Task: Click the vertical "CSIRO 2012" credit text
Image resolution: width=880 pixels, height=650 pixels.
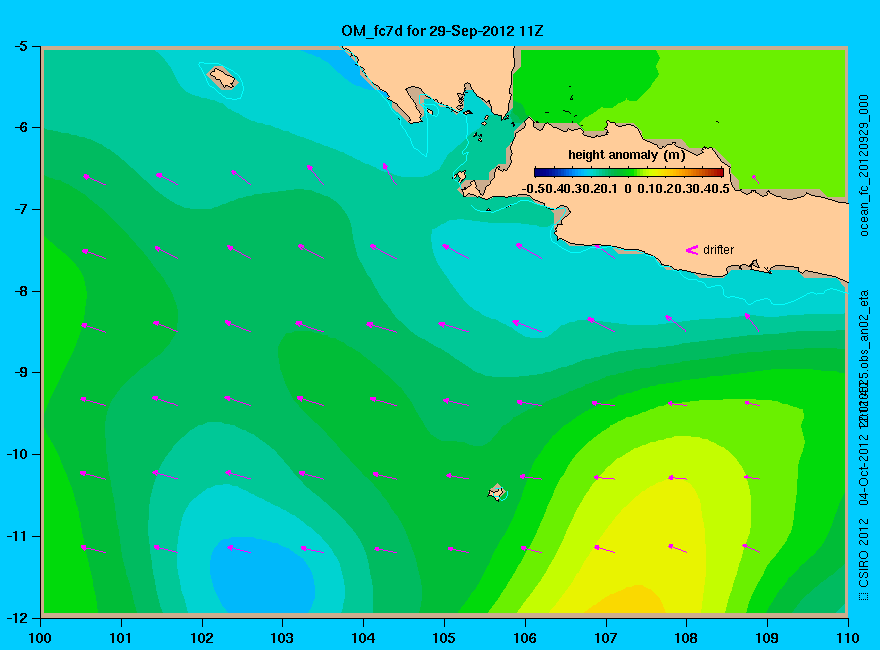Action: tap(864, 555)
